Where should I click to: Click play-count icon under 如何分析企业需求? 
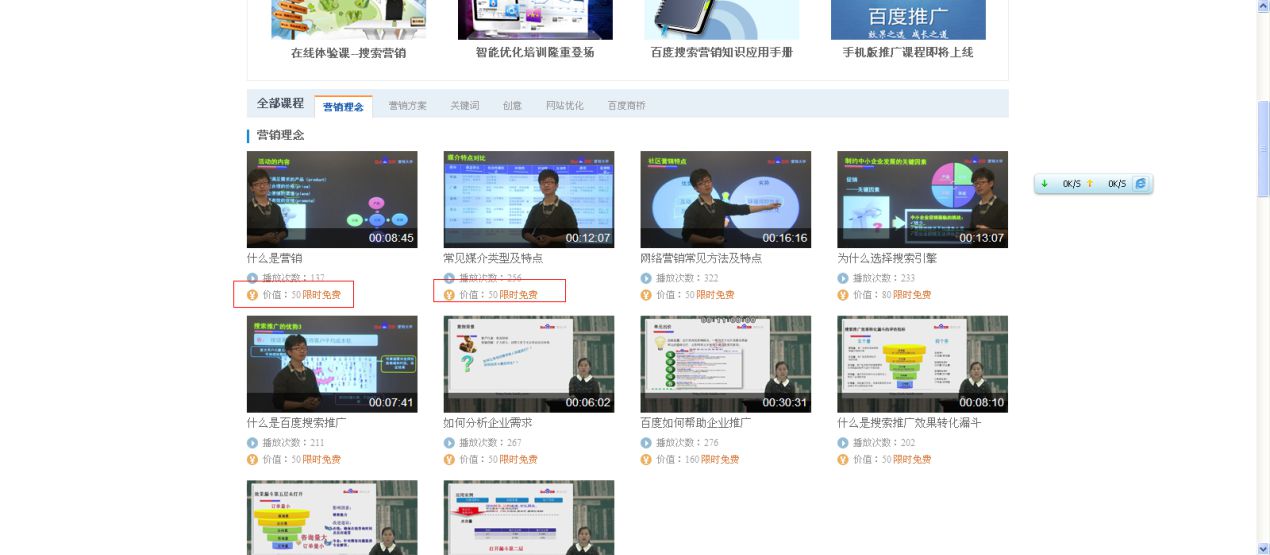coord(449,443)
